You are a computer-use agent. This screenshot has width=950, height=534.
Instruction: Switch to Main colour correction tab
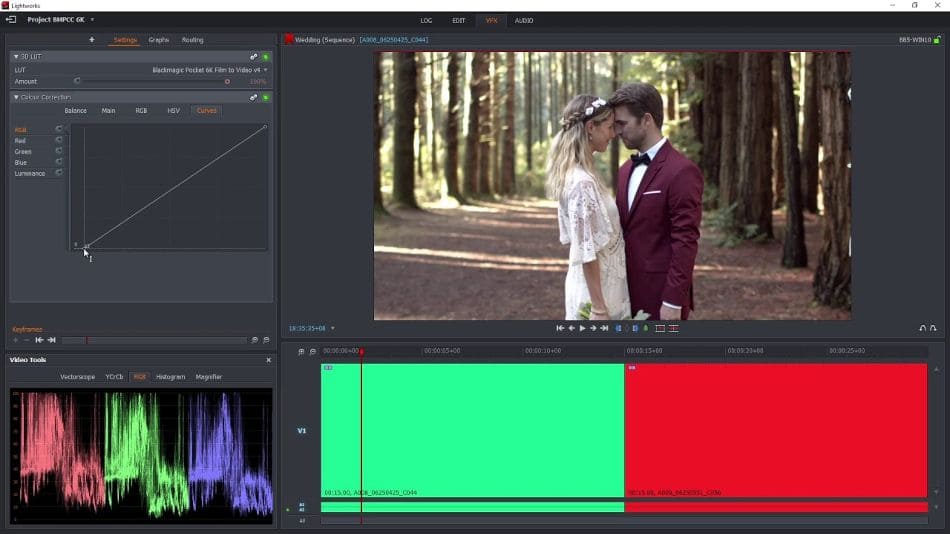point(108,110)
